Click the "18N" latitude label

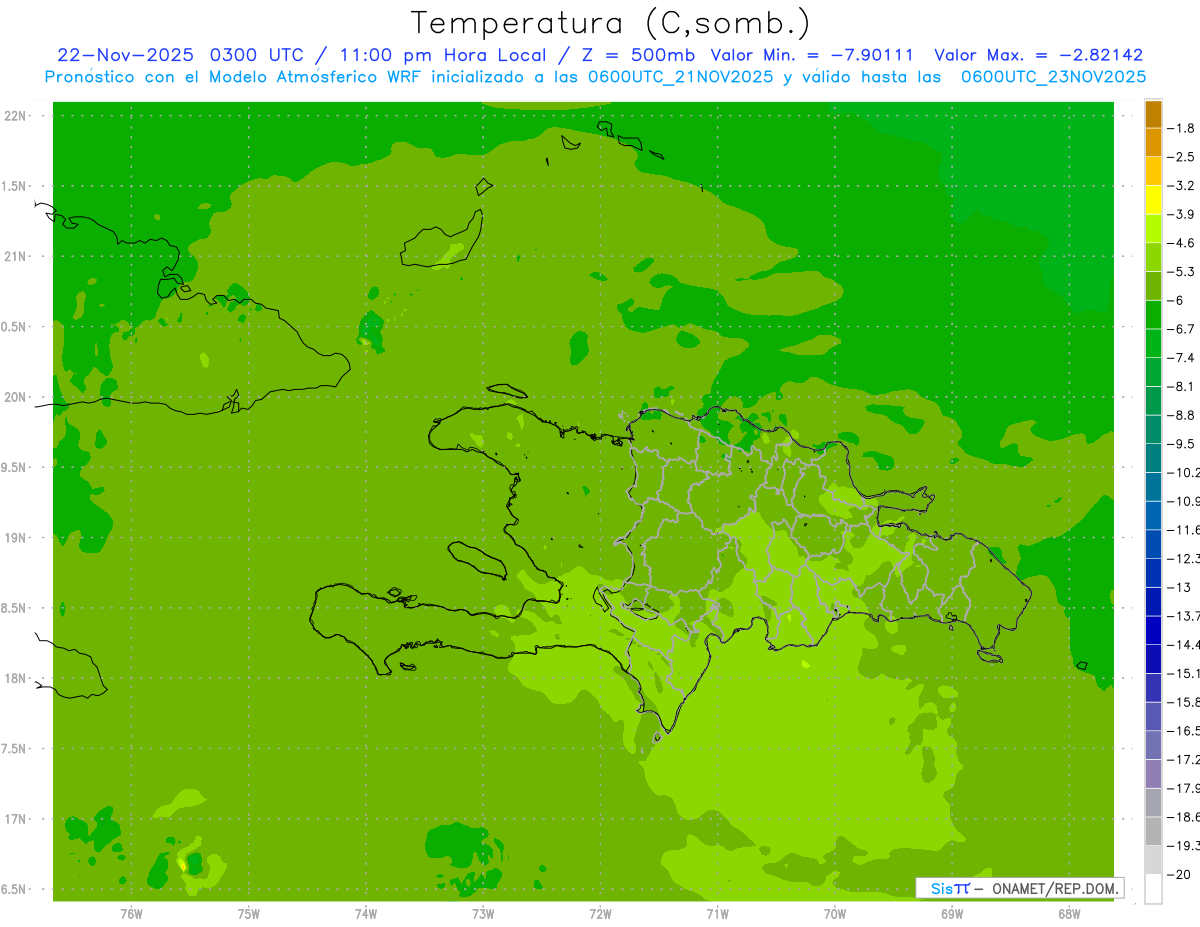[x=16, y=679]
